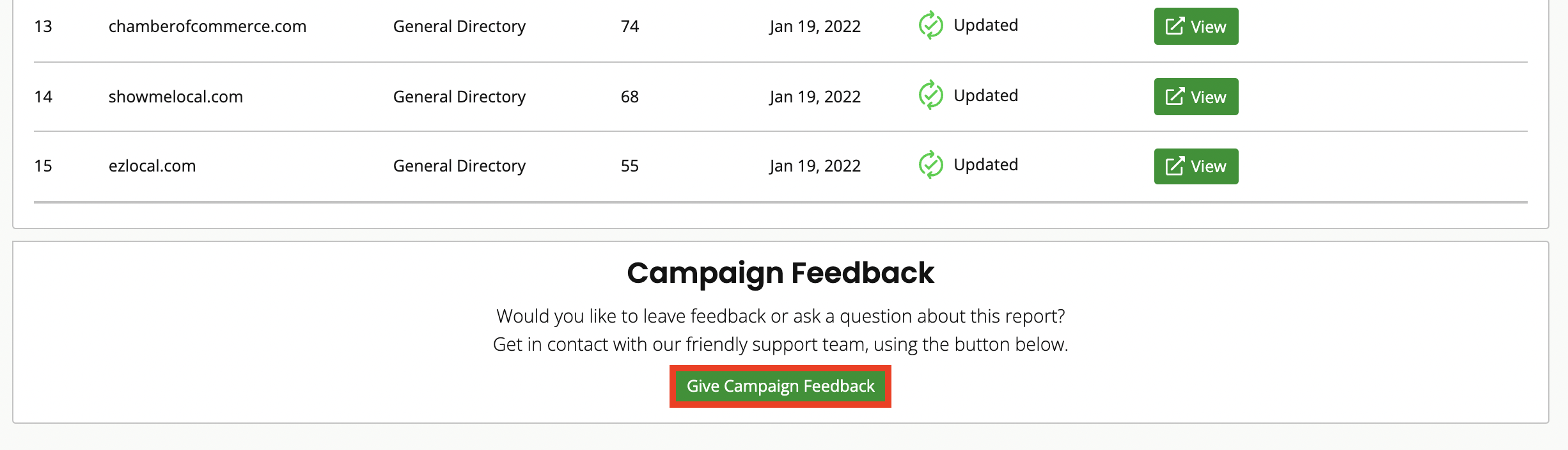Click the Jan 19, 2022 date for ezlocal.com
The width and height of the screenshot is (1568, 450).
click(815, 166)
